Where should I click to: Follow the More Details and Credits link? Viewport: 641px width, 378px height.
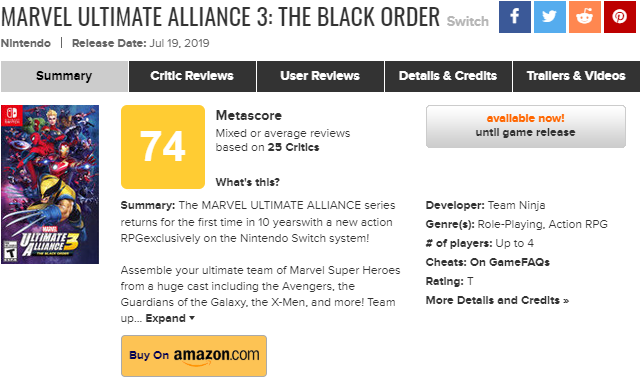pos(497,300)
